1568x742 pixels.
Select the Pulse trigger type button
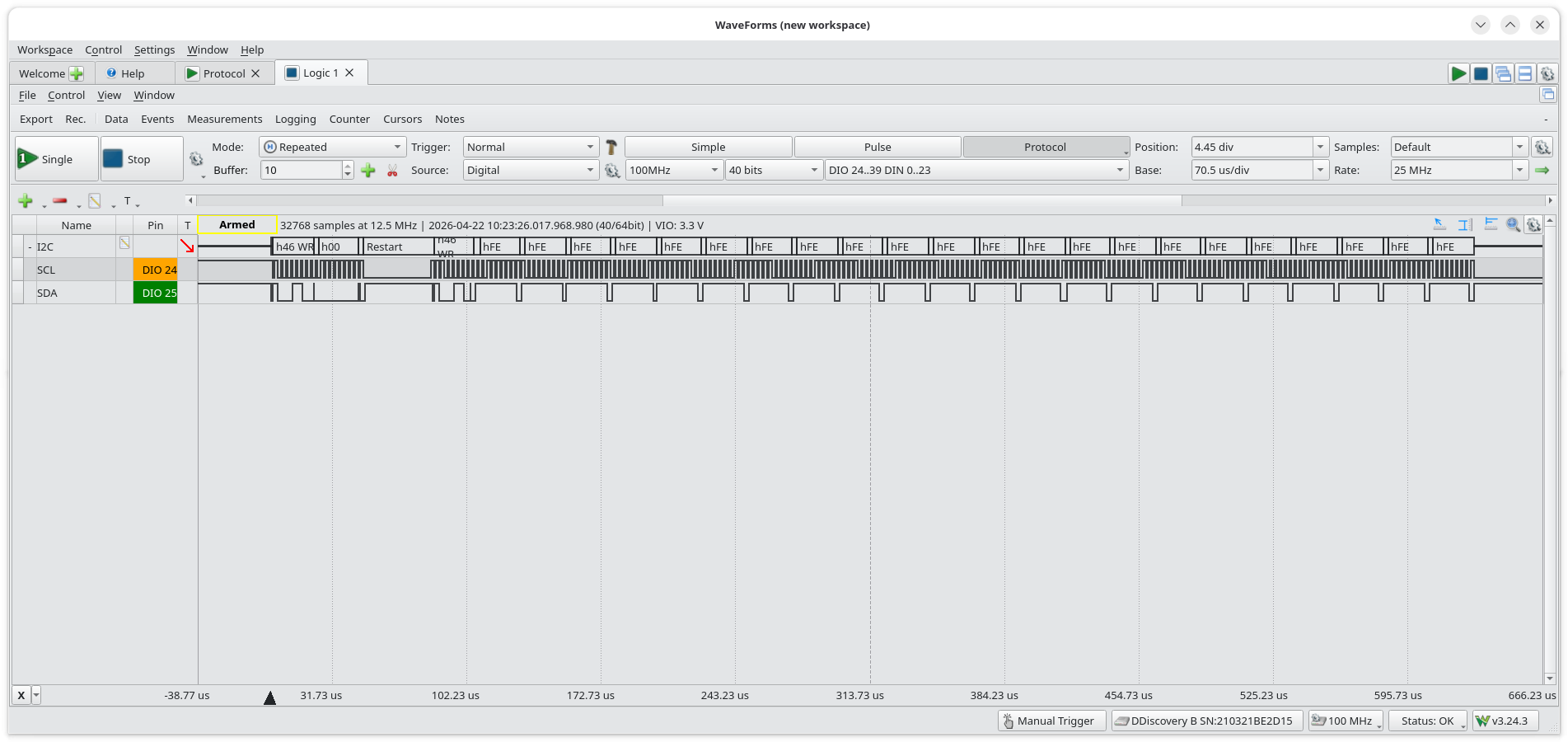[878, 147]
